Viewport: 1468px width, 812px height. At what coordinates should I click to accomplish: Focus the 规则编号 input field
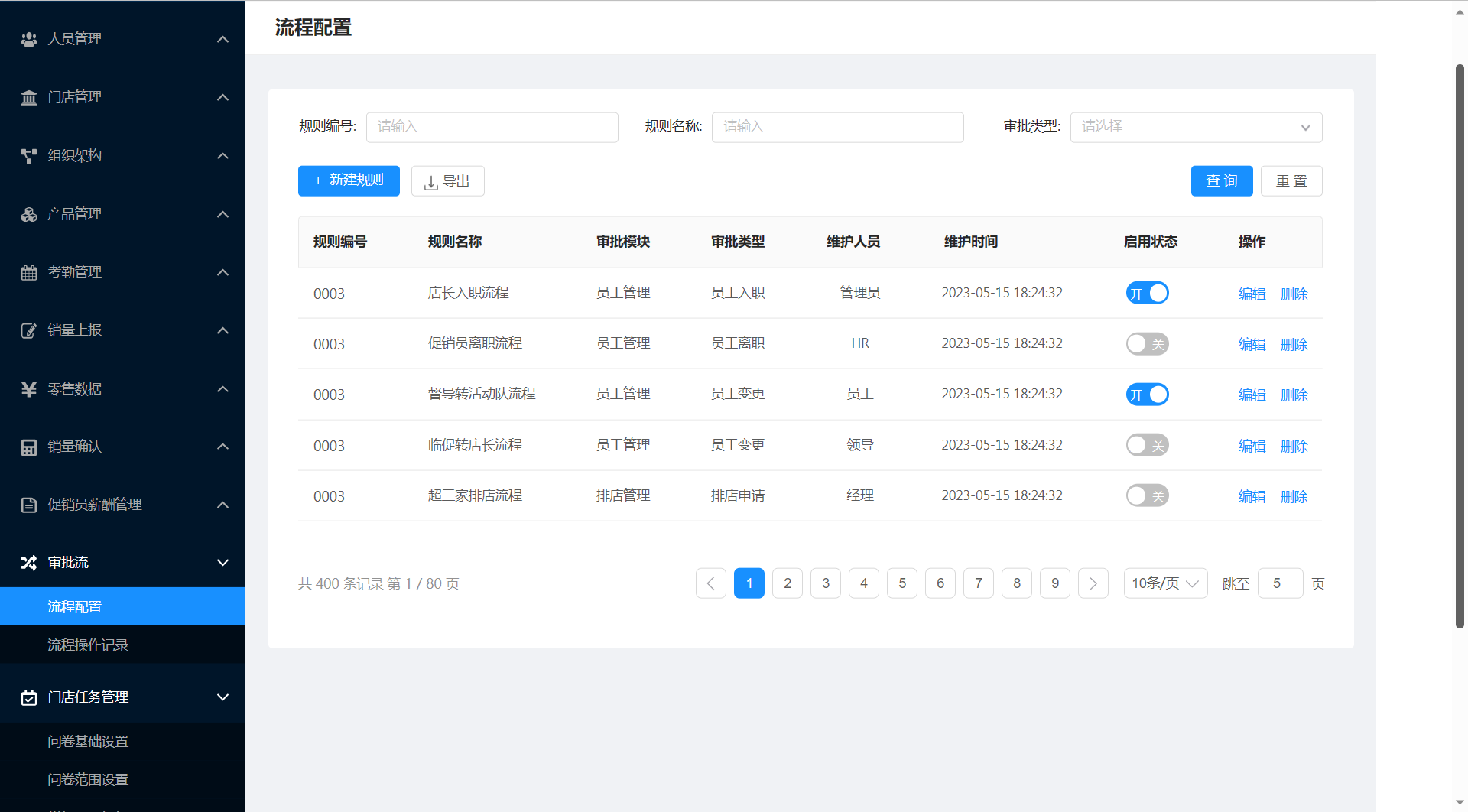(x=492, y=127)
